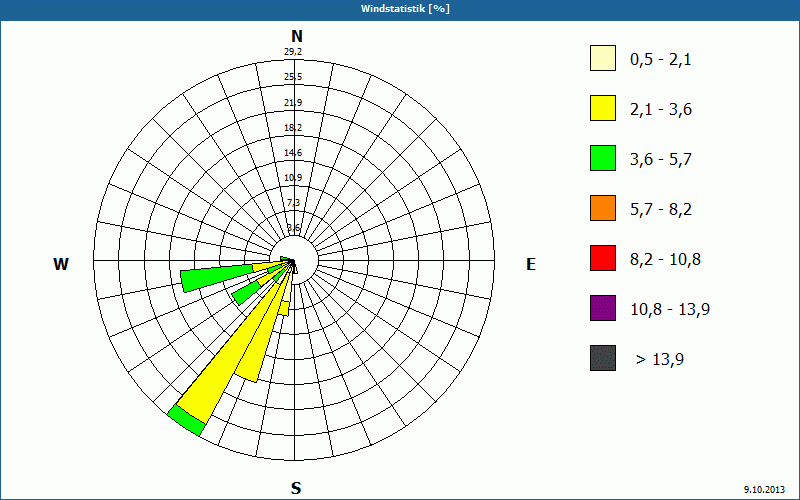Click the green west-south-west wind bar segment

coord(217,279)
